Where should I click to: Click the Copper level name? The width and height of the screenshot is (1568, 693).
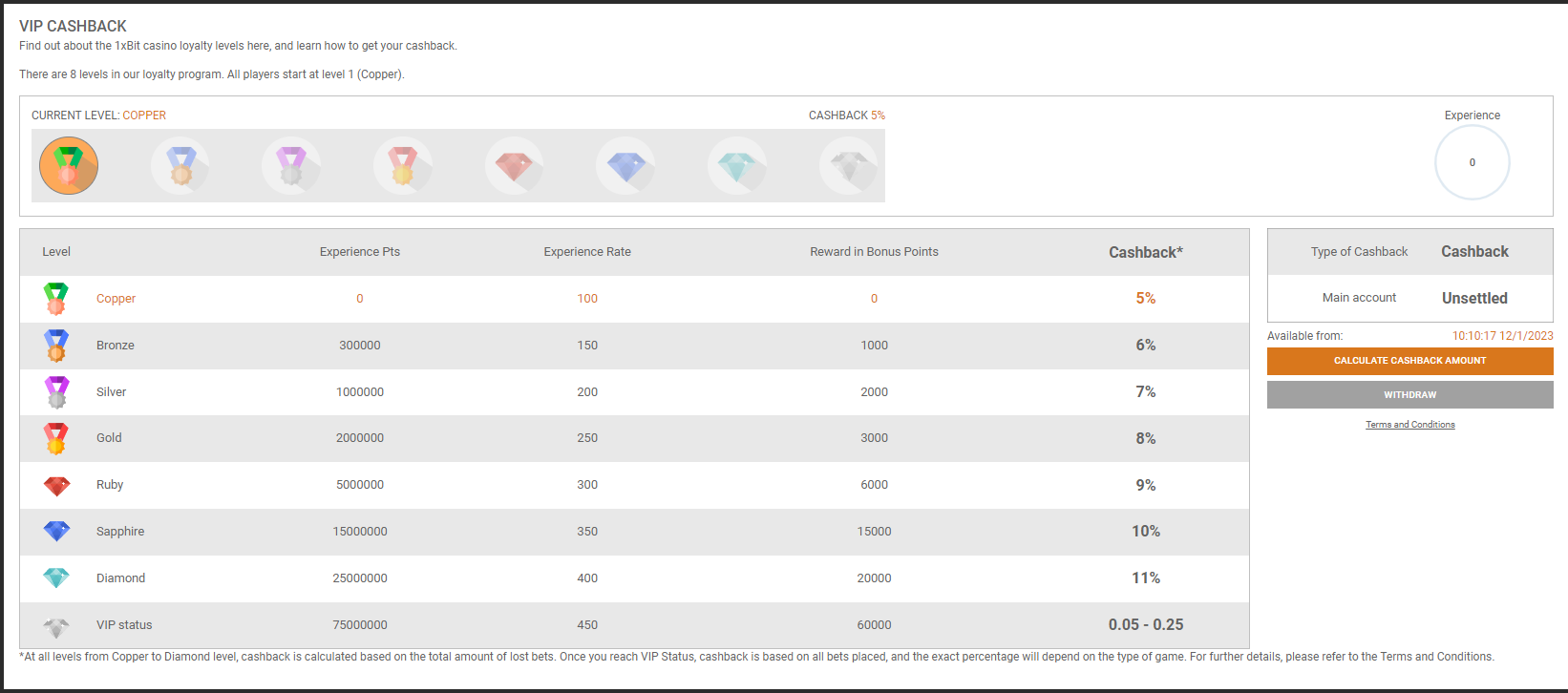pos(116,299)
